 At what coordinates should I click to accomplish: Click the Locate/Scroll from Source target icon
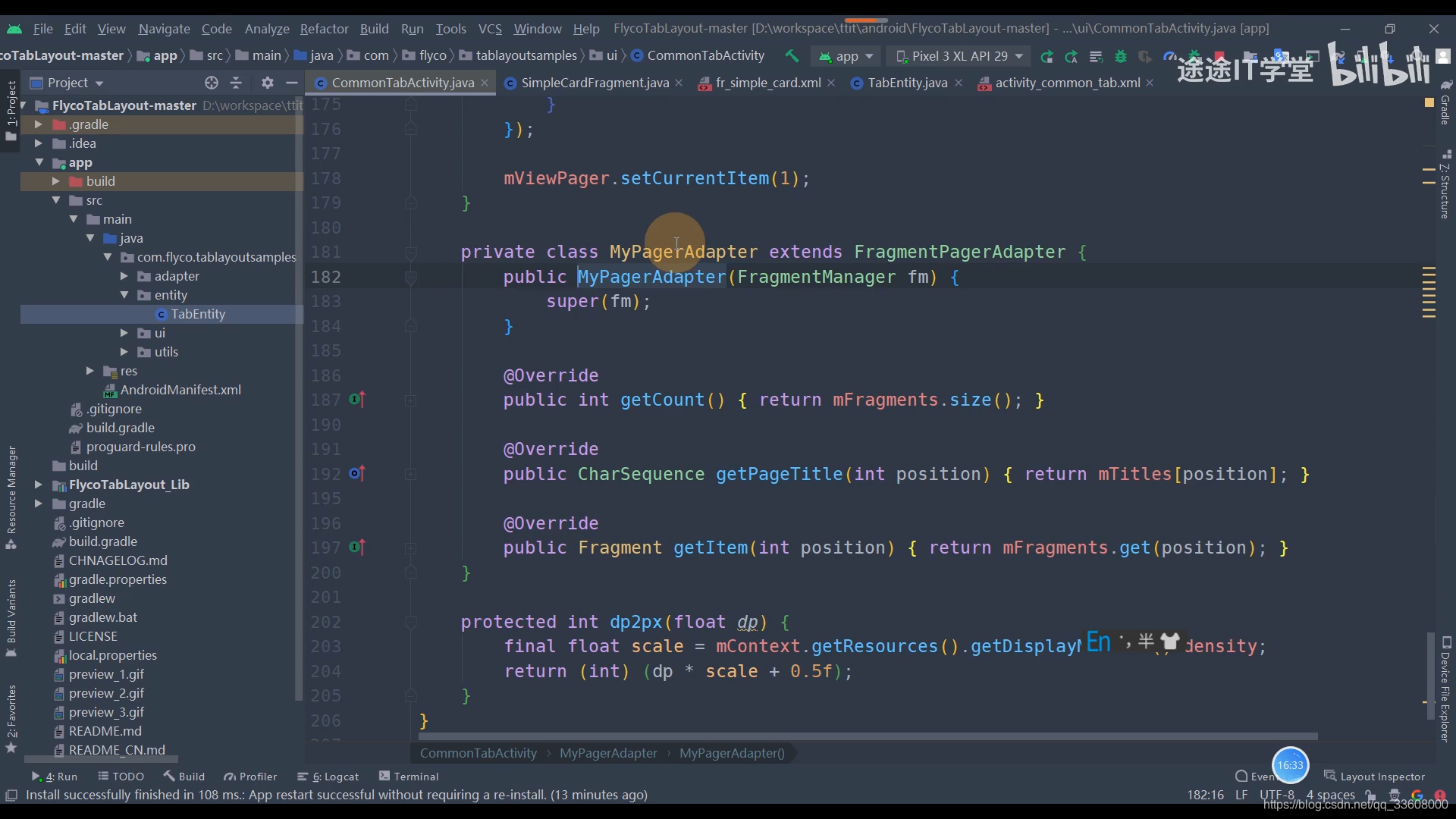[x=212, y=83]
